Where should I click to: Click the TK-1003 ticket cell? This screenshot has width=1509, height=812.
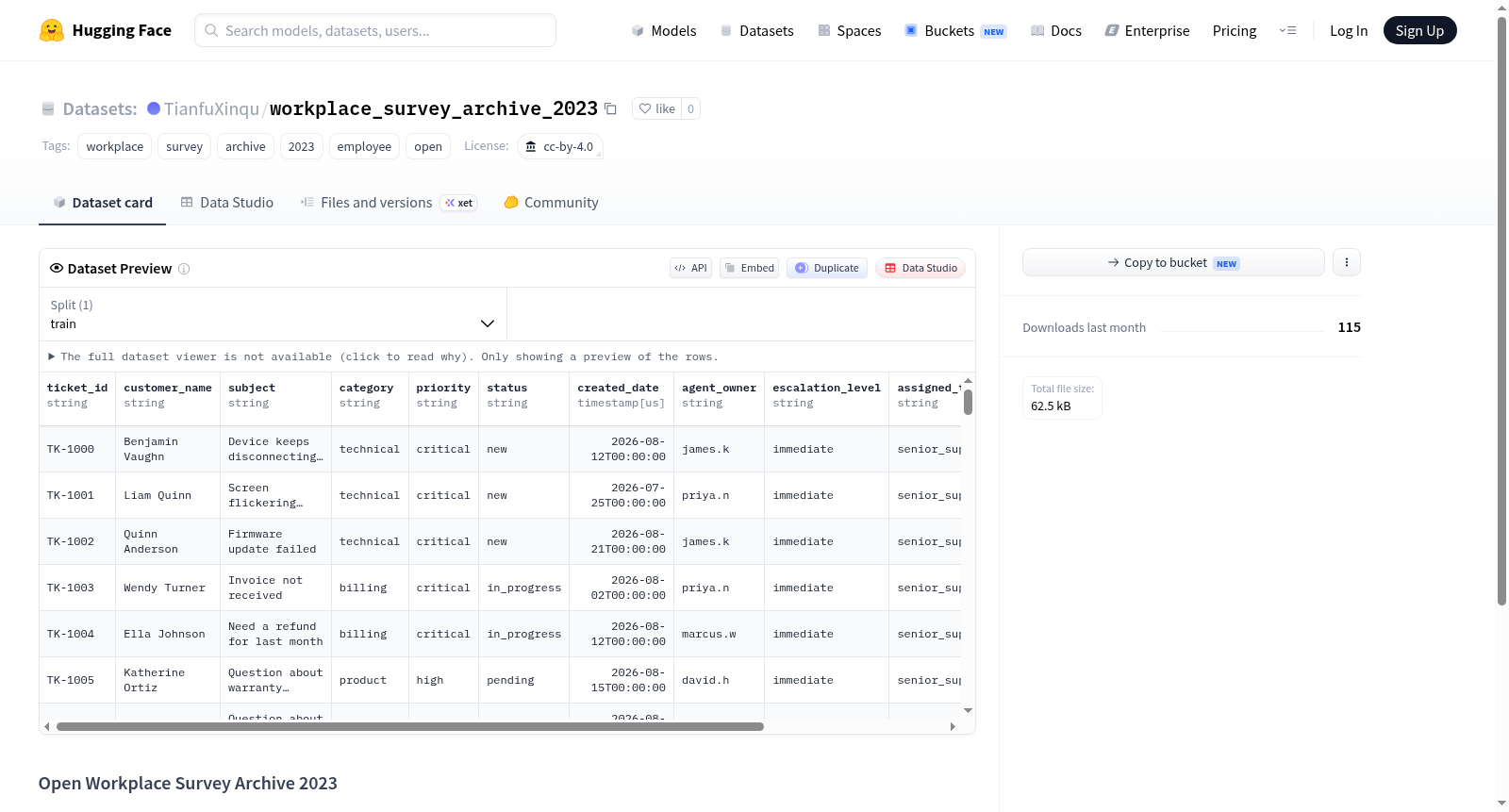[x=77, y=588]
